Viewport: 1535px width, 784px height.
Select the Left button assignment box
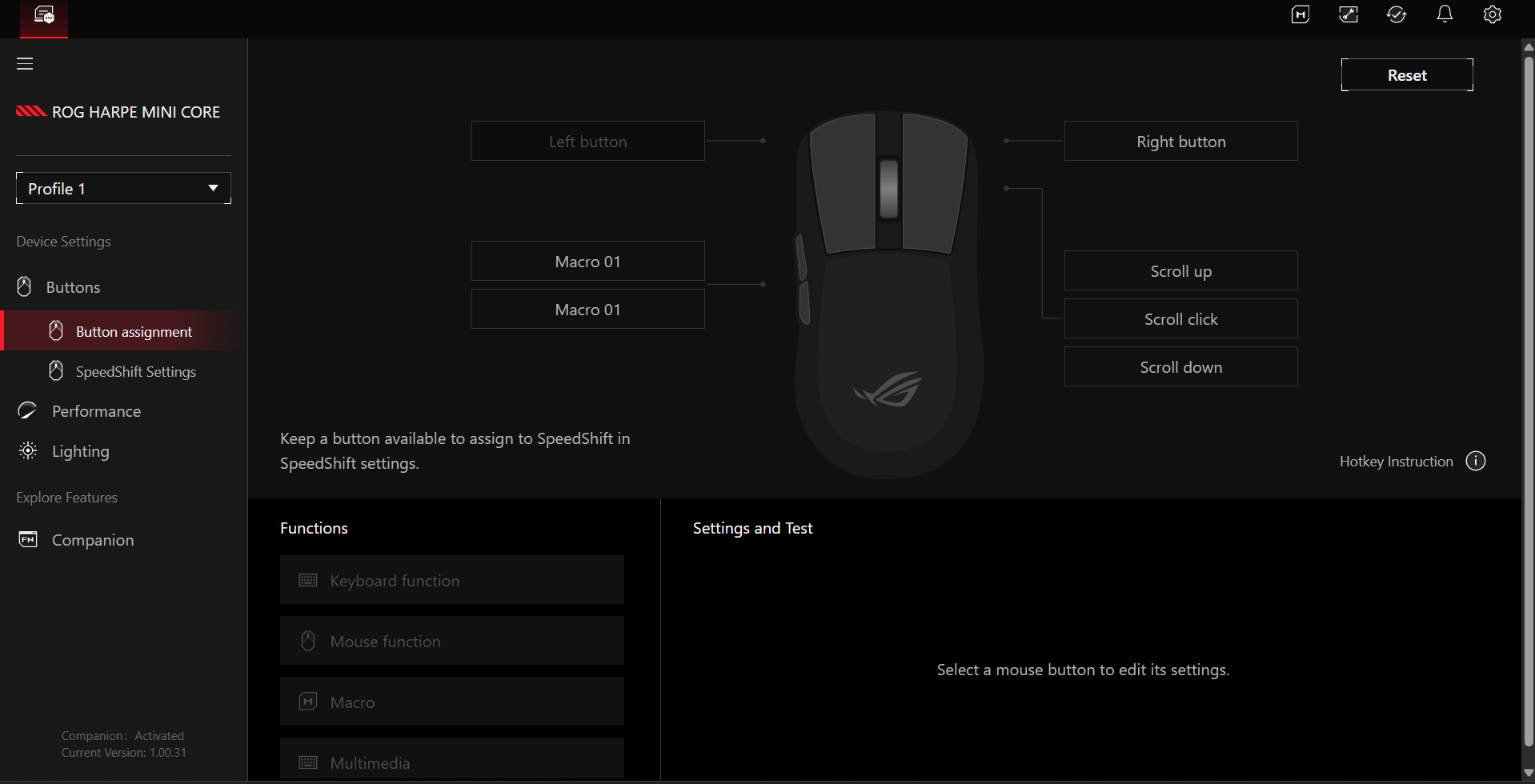pyautogui.click(x=588, y=142)
